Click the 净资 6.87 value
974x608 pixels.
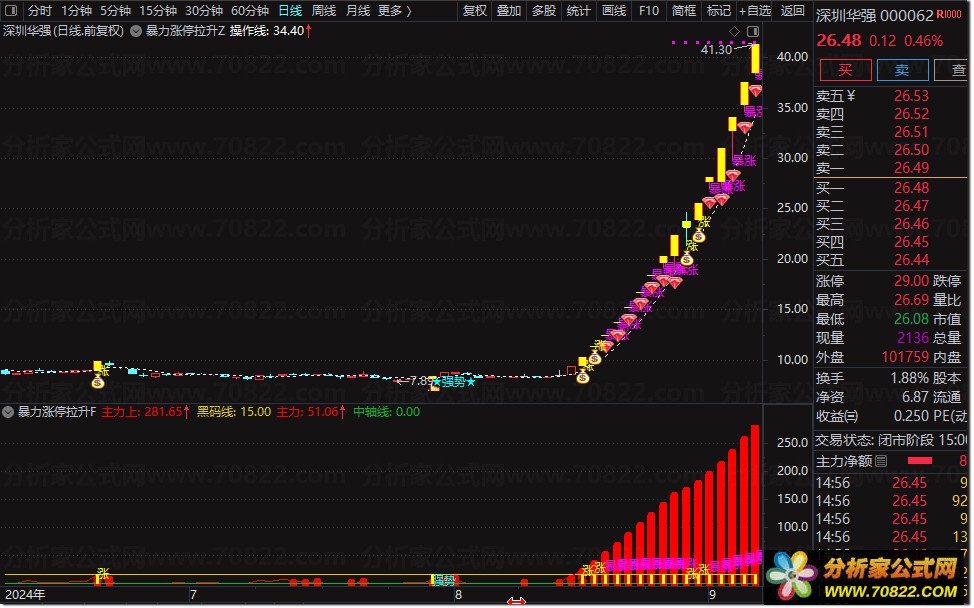(916, 397)
